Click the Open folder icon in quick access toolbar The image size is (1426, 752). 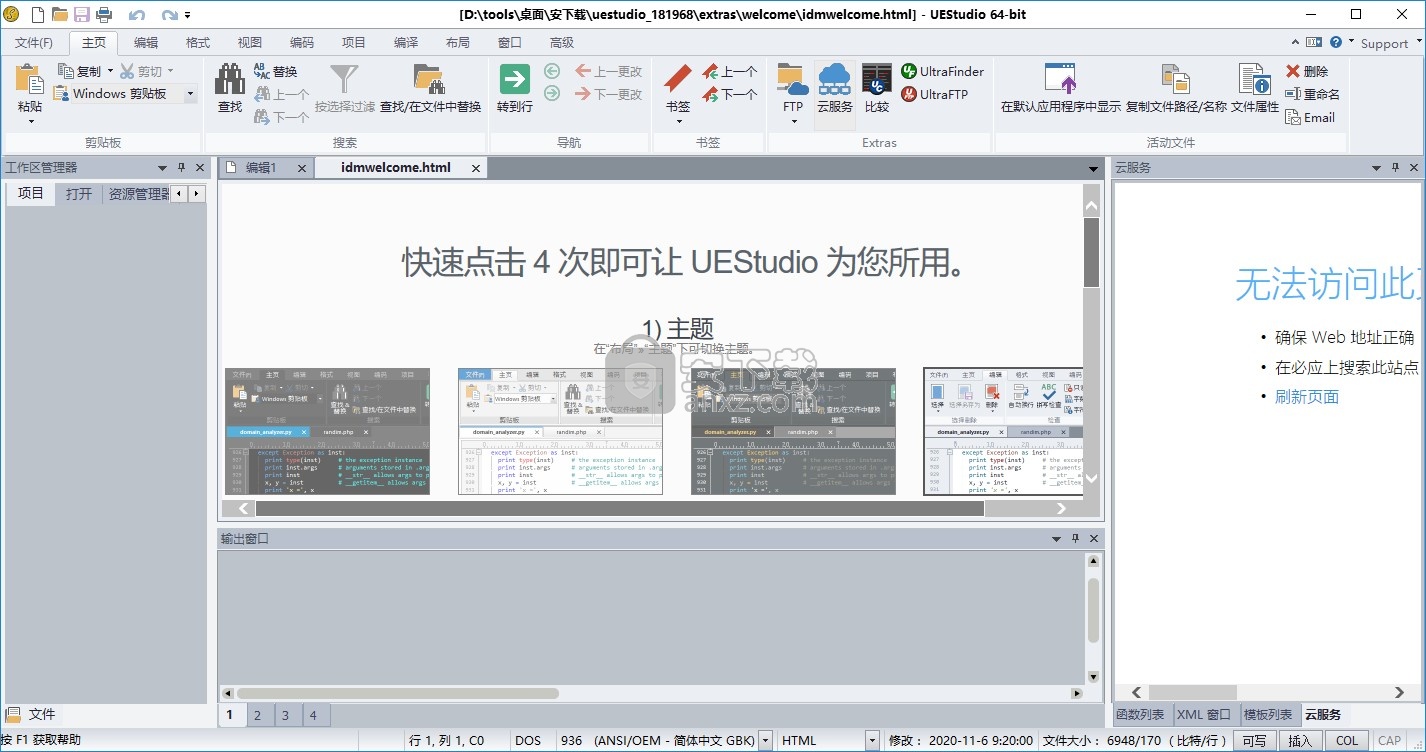tap(60, 14)
